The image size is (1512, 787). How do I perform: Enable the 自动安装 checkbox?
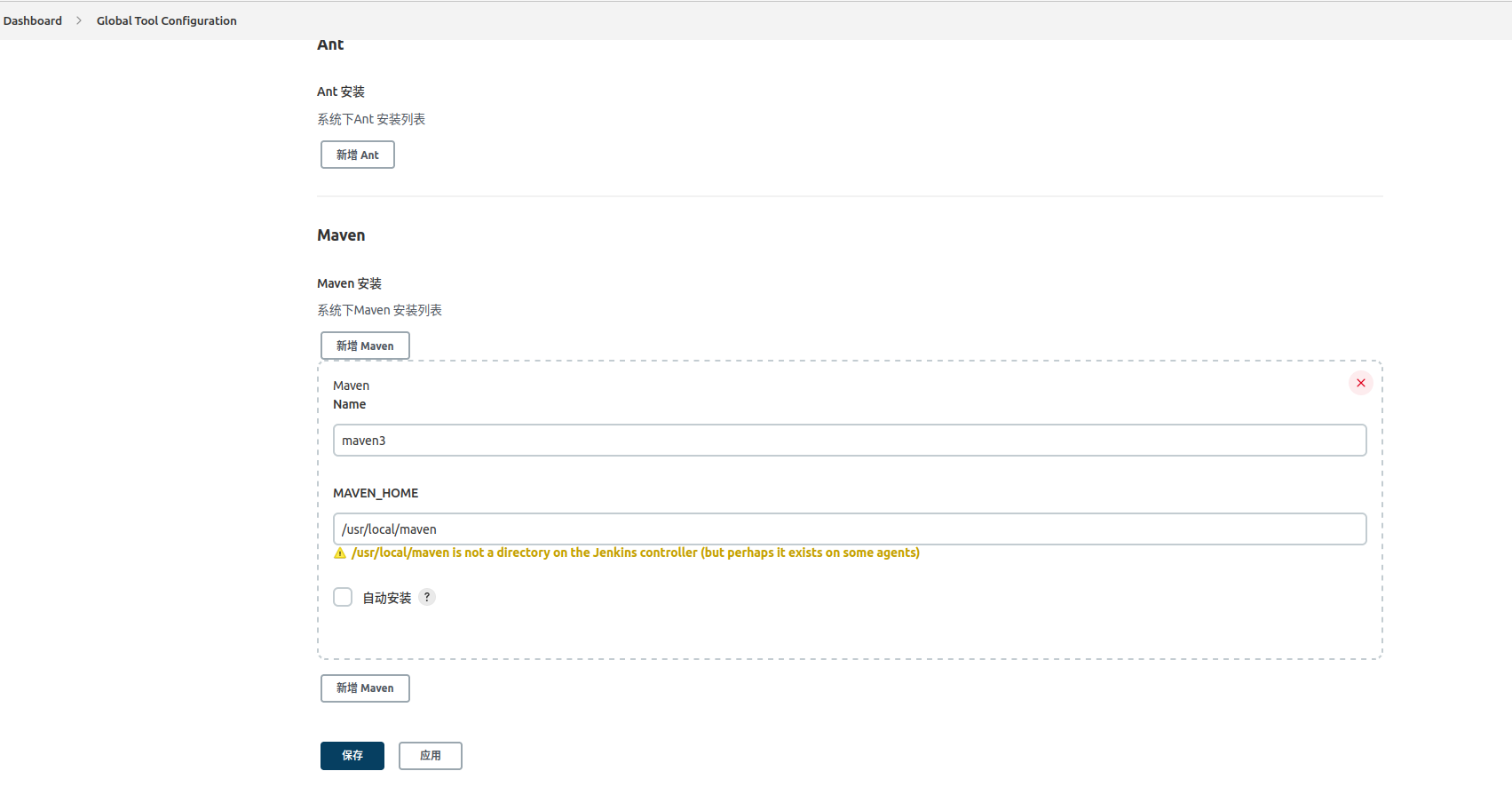(x=343, y=597)
